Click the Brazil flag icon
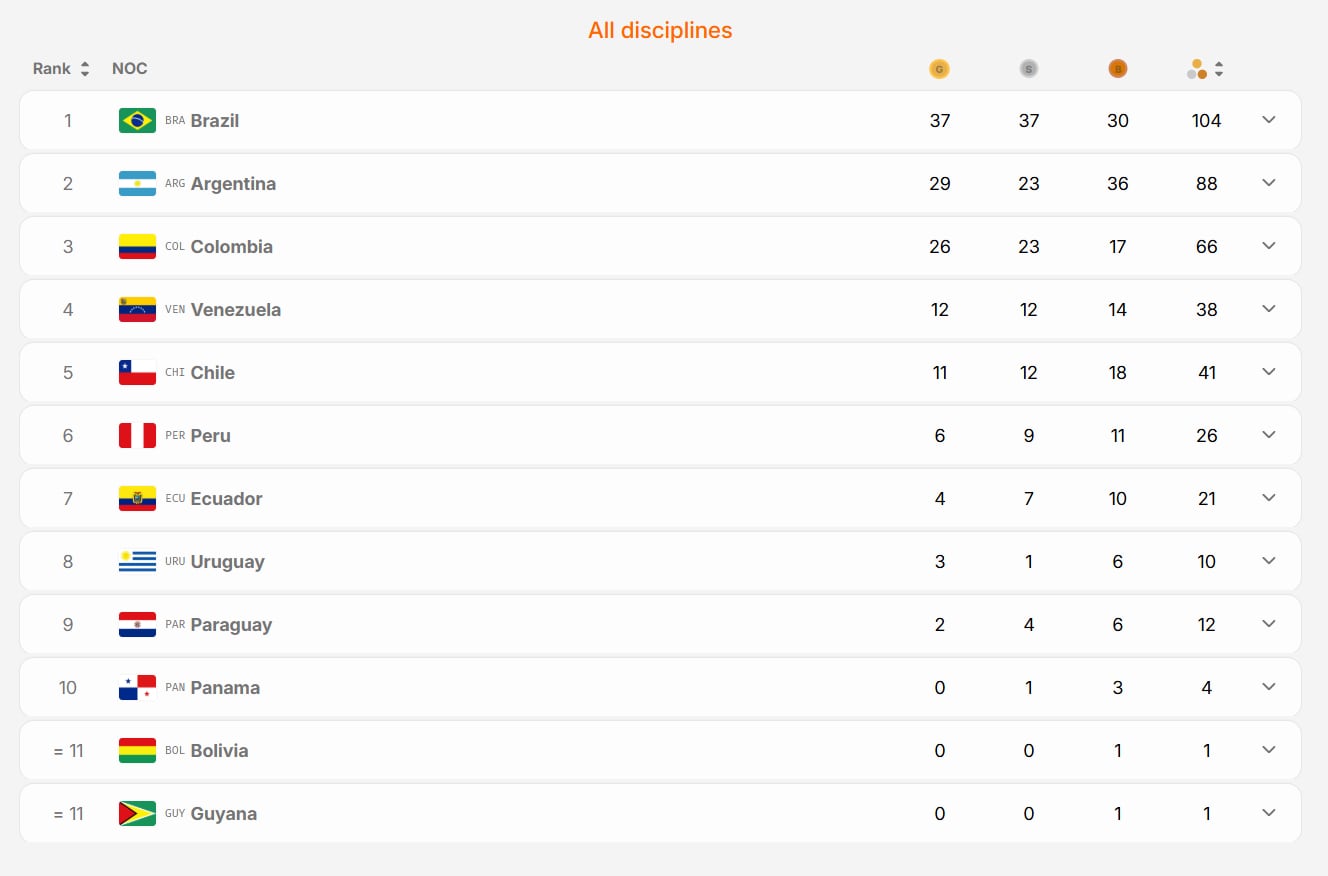 (137, 120)
